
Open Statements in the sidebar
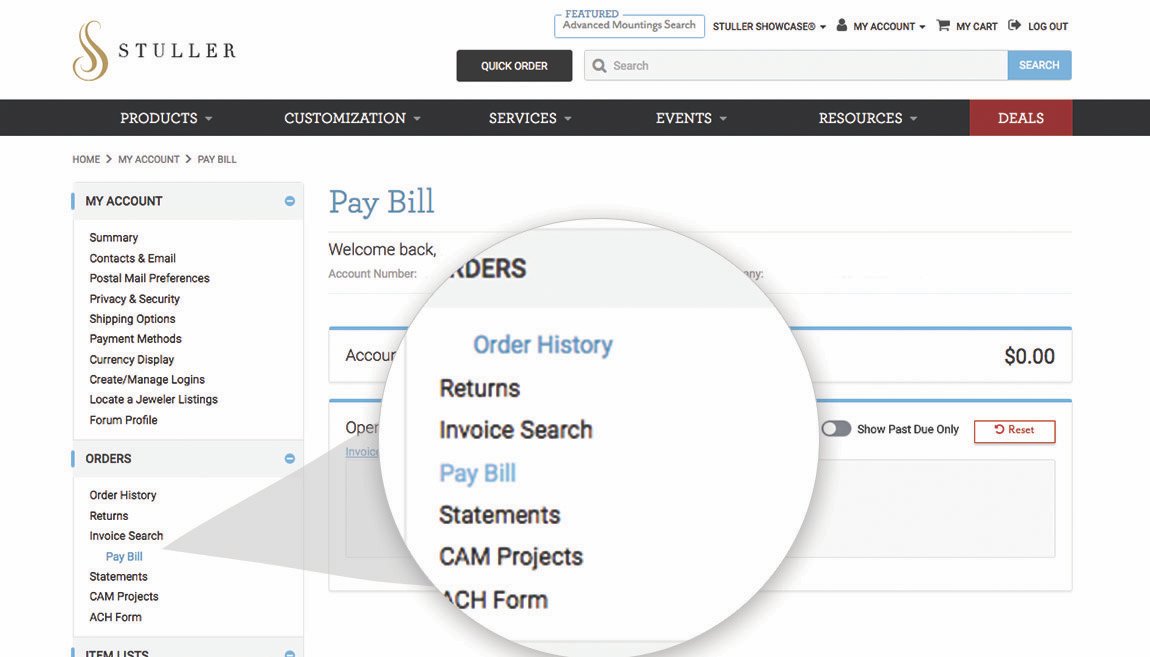[118, 576]
